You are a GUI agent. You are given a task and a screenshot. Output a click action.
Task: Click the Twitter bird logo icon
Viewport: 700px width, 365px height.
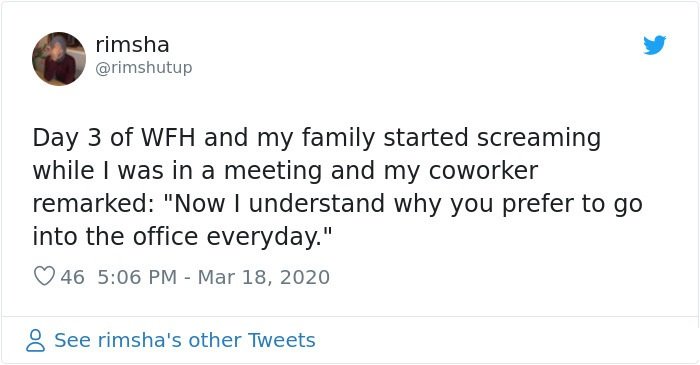[654, 45]
